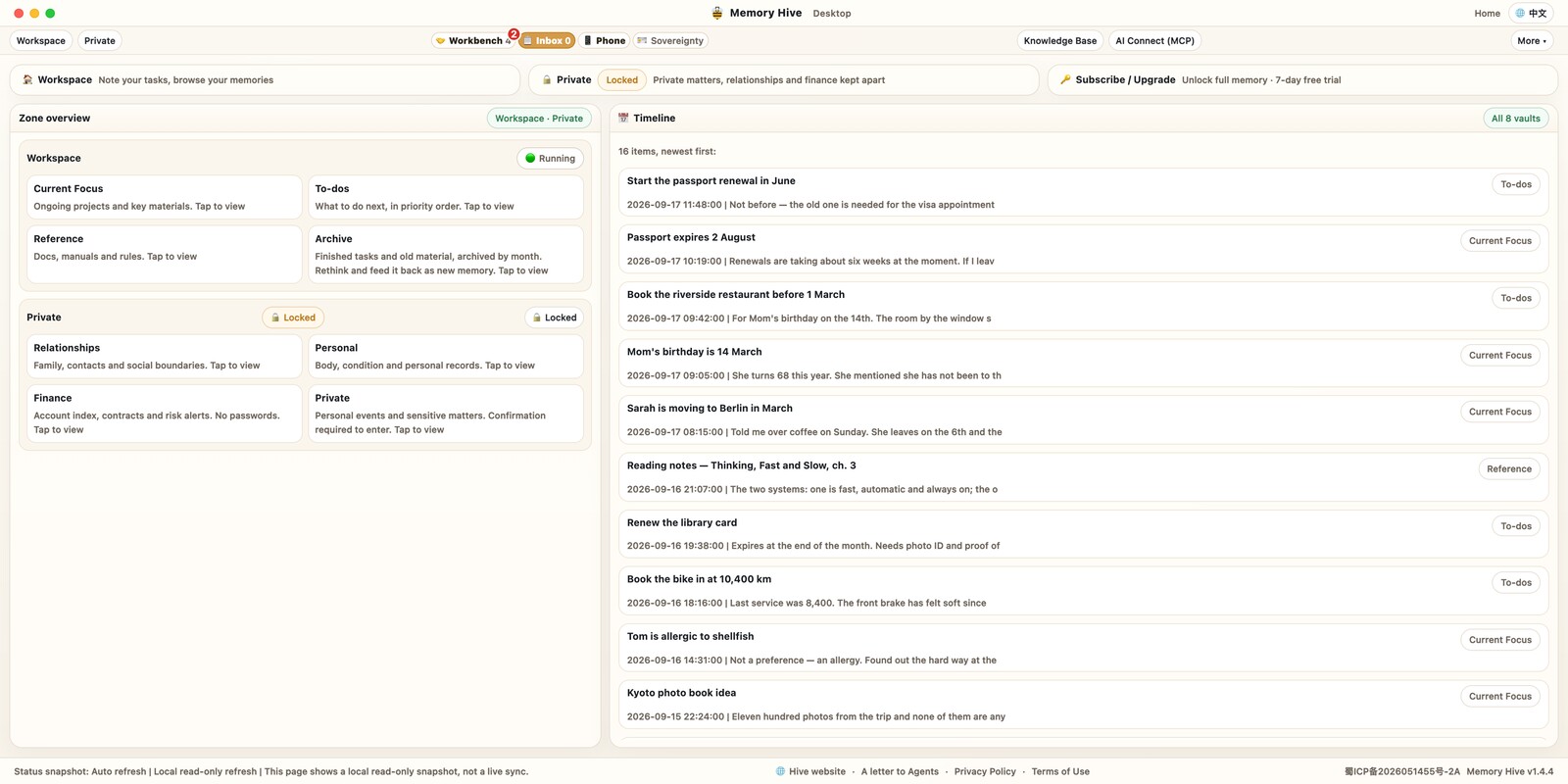The width and height of the screenshot is (1568, 784).
Task: Click 'Kyoto photo book idea' entry
Action: click(1083, 705)
